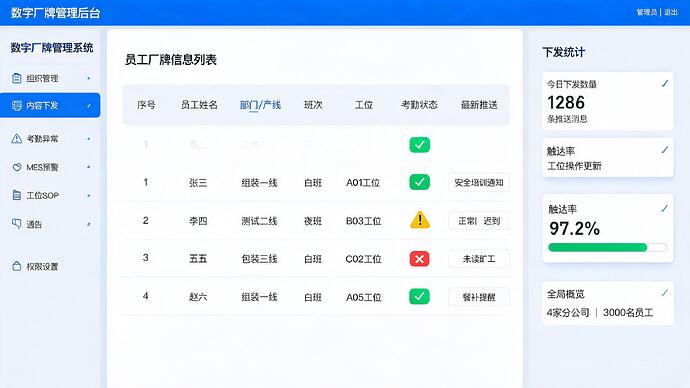Open the 安全培训通知 push button
690x388 pixels.
pos(479,183)
